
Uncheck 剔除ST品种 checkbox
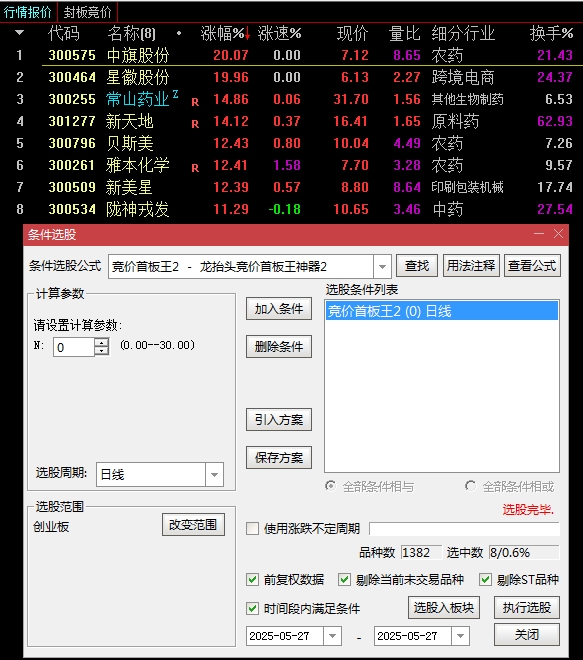tap(485, 580)
